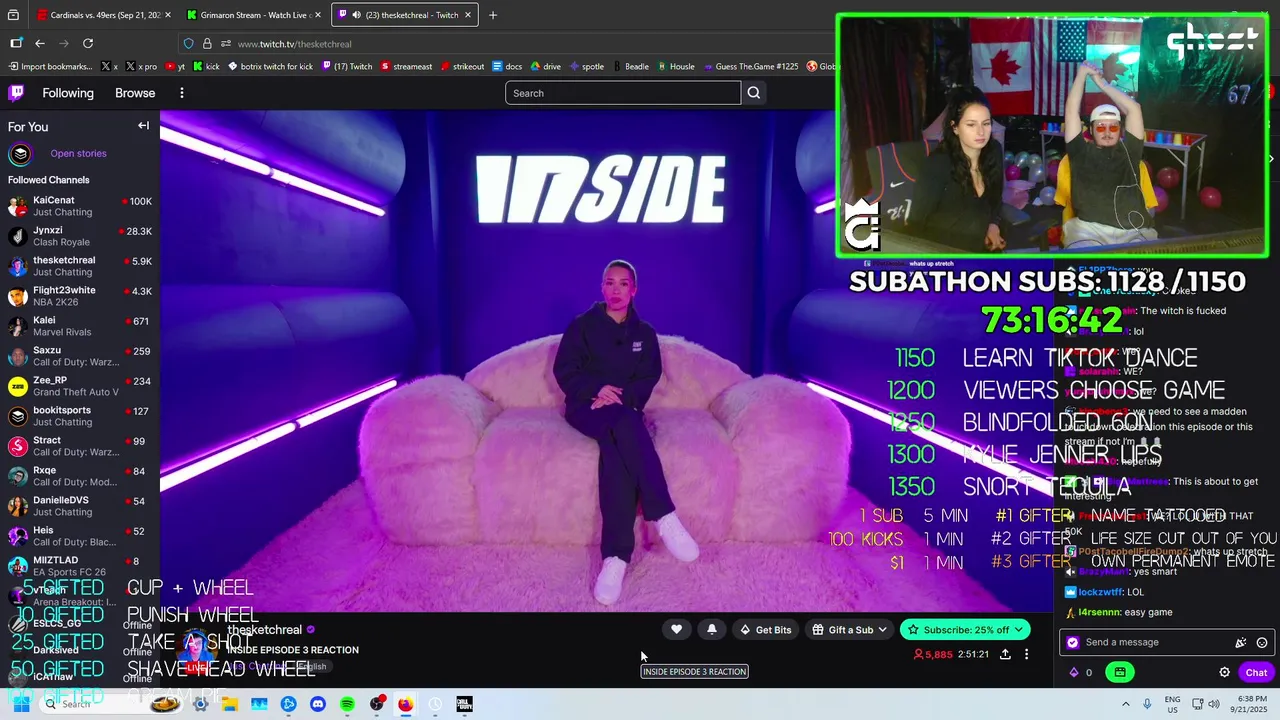Open Zee_RP's channel in sidebar
This screenshot has height=720, width=1280.
(80, 386)
